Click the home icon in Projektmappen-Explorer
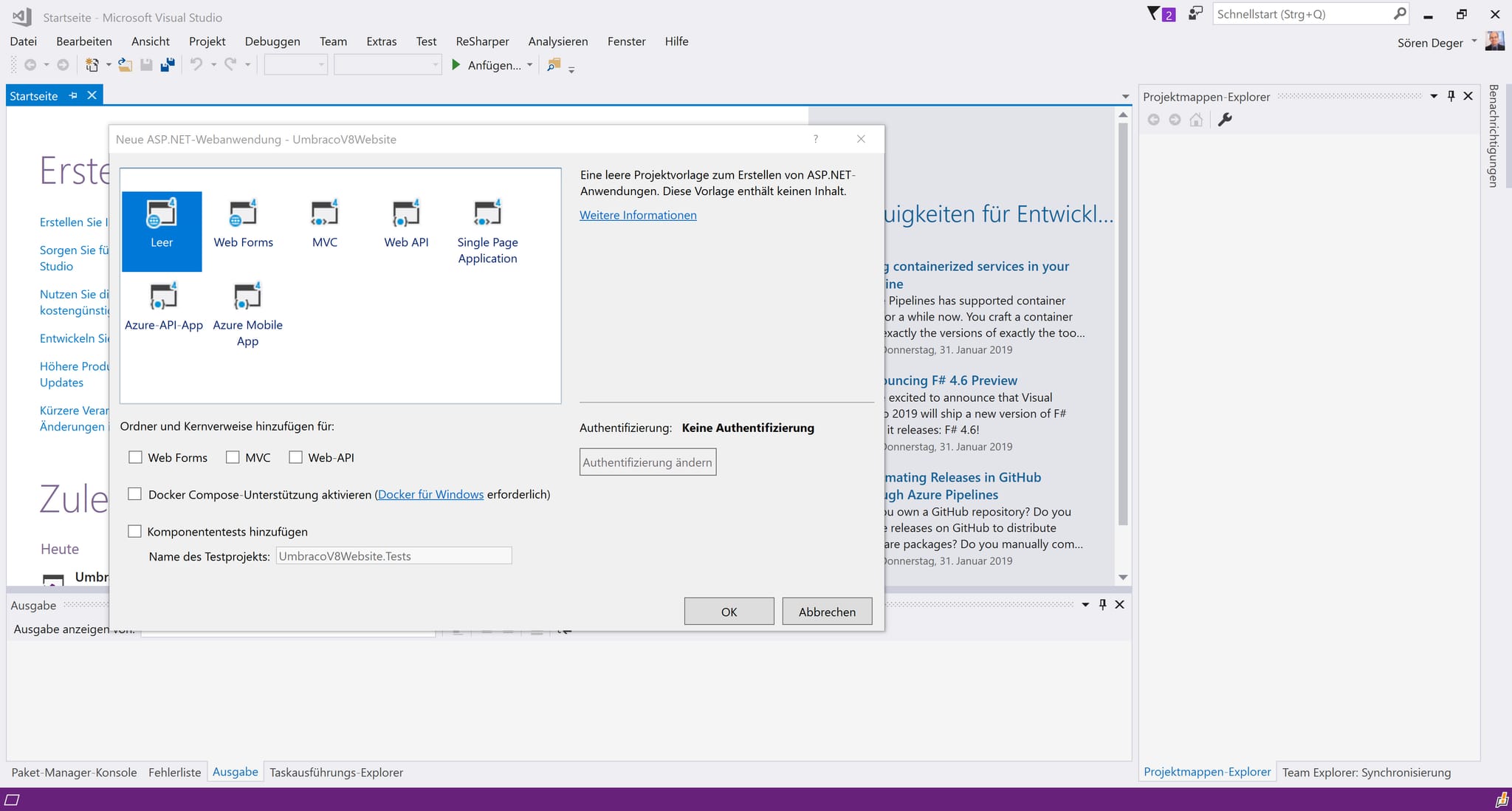This screenshot has height=811, width=1512. (x=1196, y=120)
